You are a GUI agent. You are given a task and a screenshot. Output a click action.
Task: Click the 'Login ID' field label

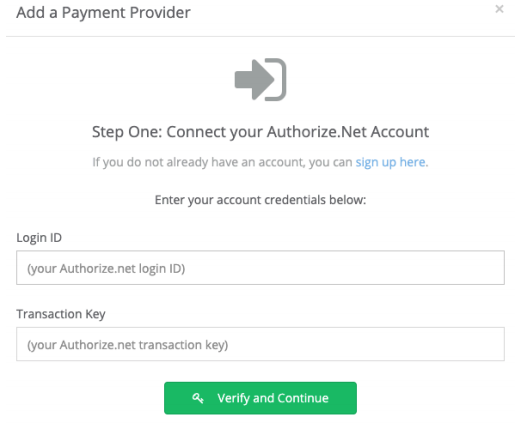coord(39,238)
